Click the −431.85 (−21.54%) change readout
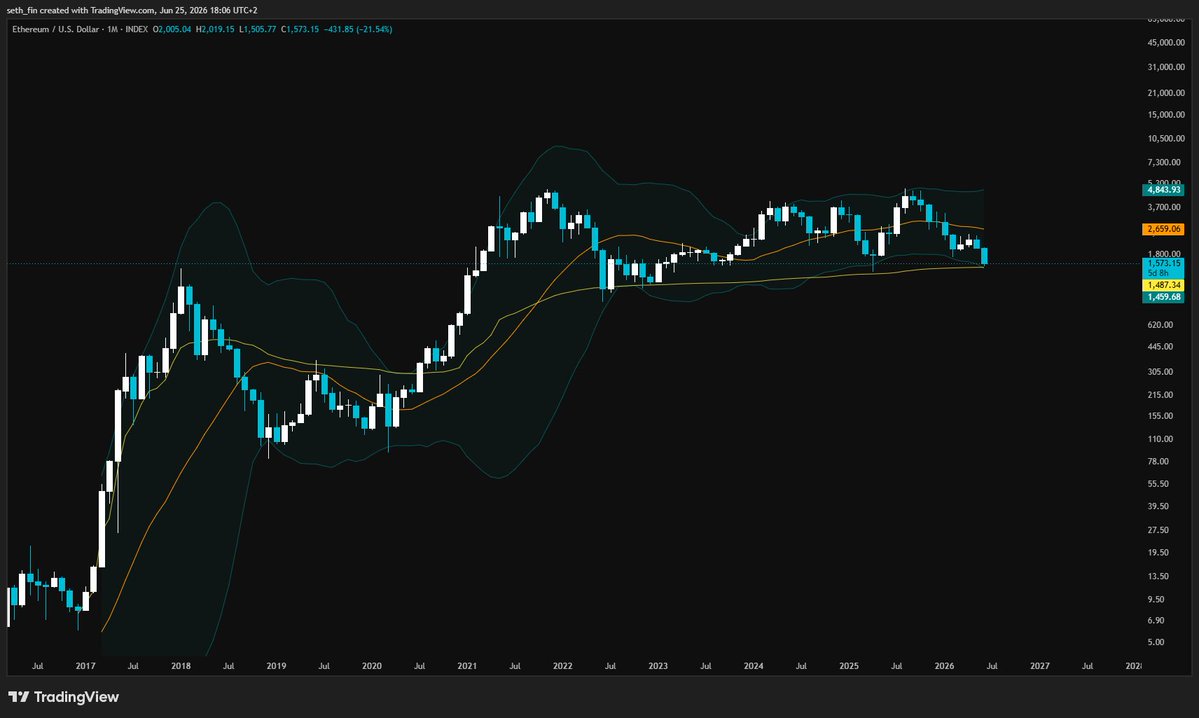1199x718 pixels. pyautogui.click(x=358, y=29)
